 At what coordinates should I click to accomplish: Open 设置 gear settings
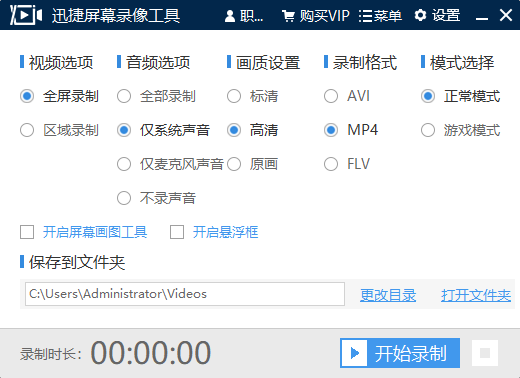(437, 15)
